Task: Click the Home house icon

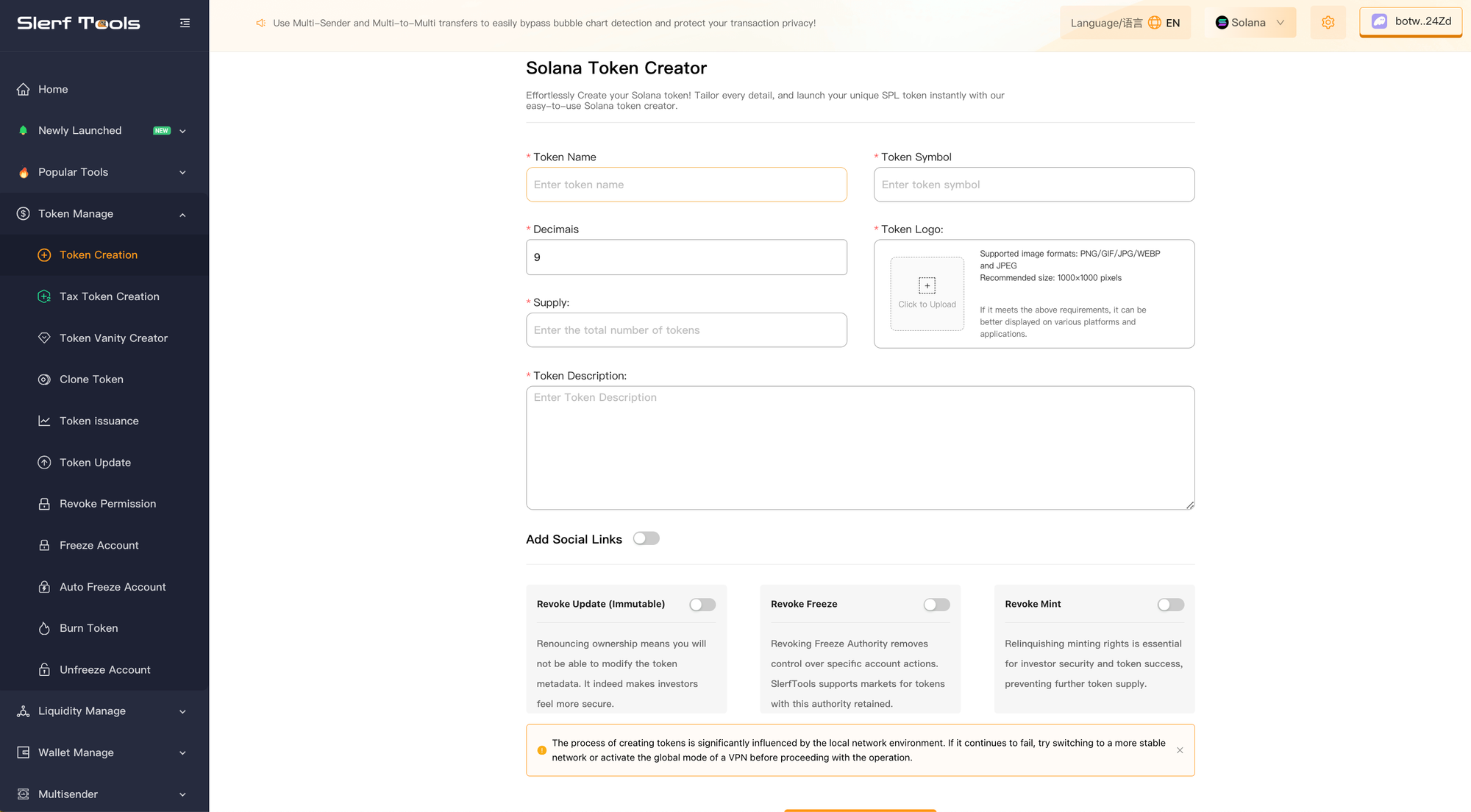Action: [x=24, y=89]
